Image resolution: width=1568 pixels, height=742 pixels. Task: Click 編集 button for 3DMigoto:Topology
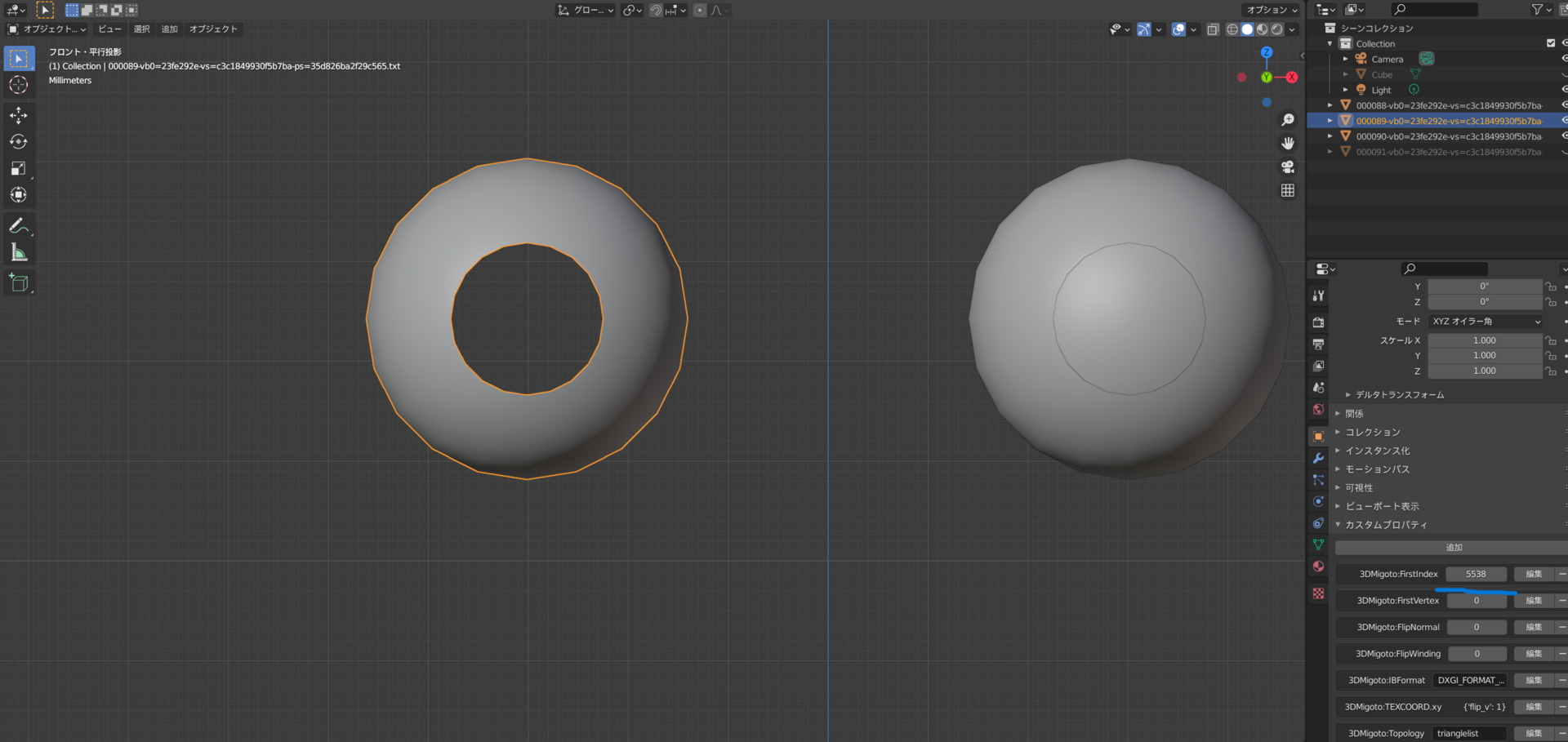1534,734
